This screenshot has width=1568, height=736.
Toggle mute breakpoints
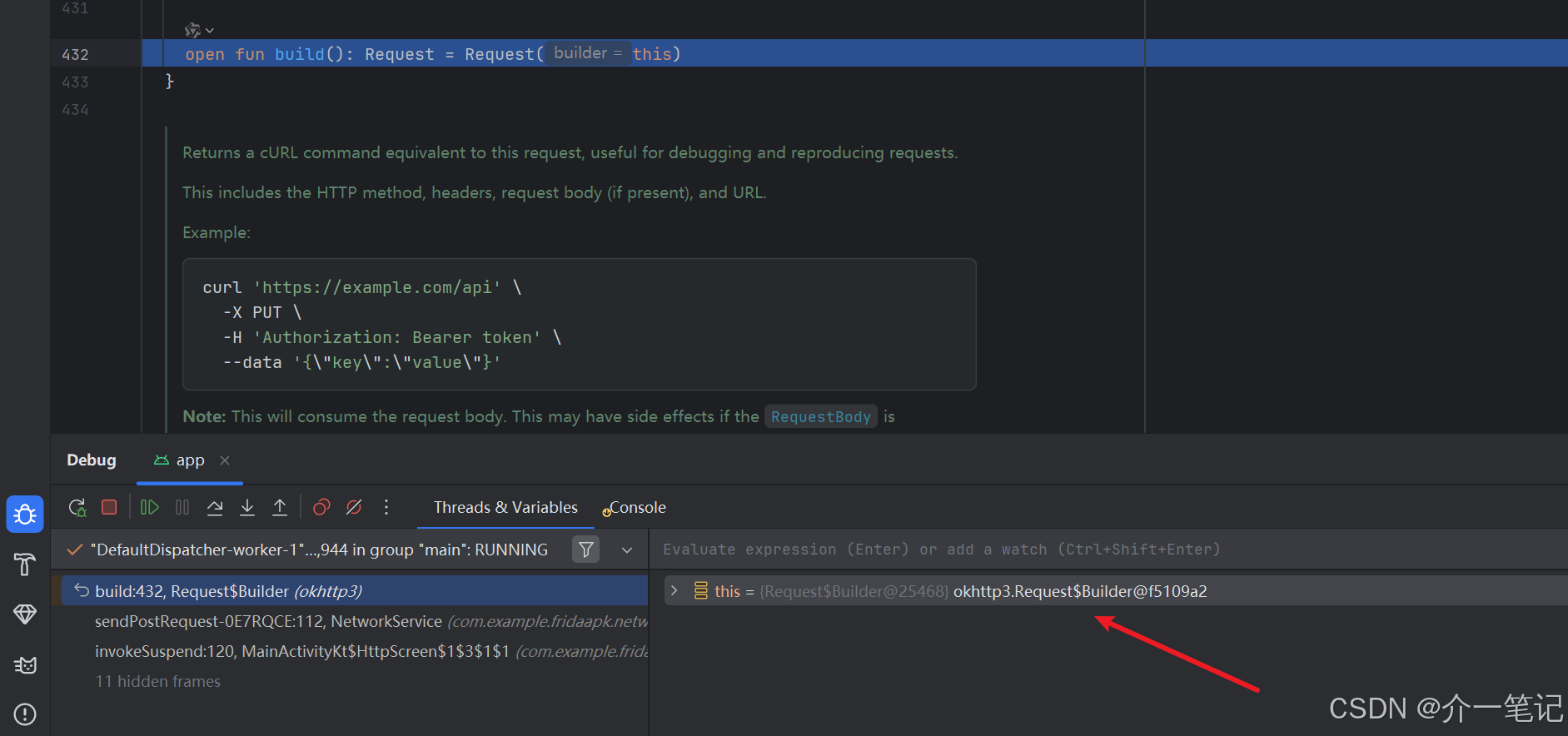[x=354, y=507]
